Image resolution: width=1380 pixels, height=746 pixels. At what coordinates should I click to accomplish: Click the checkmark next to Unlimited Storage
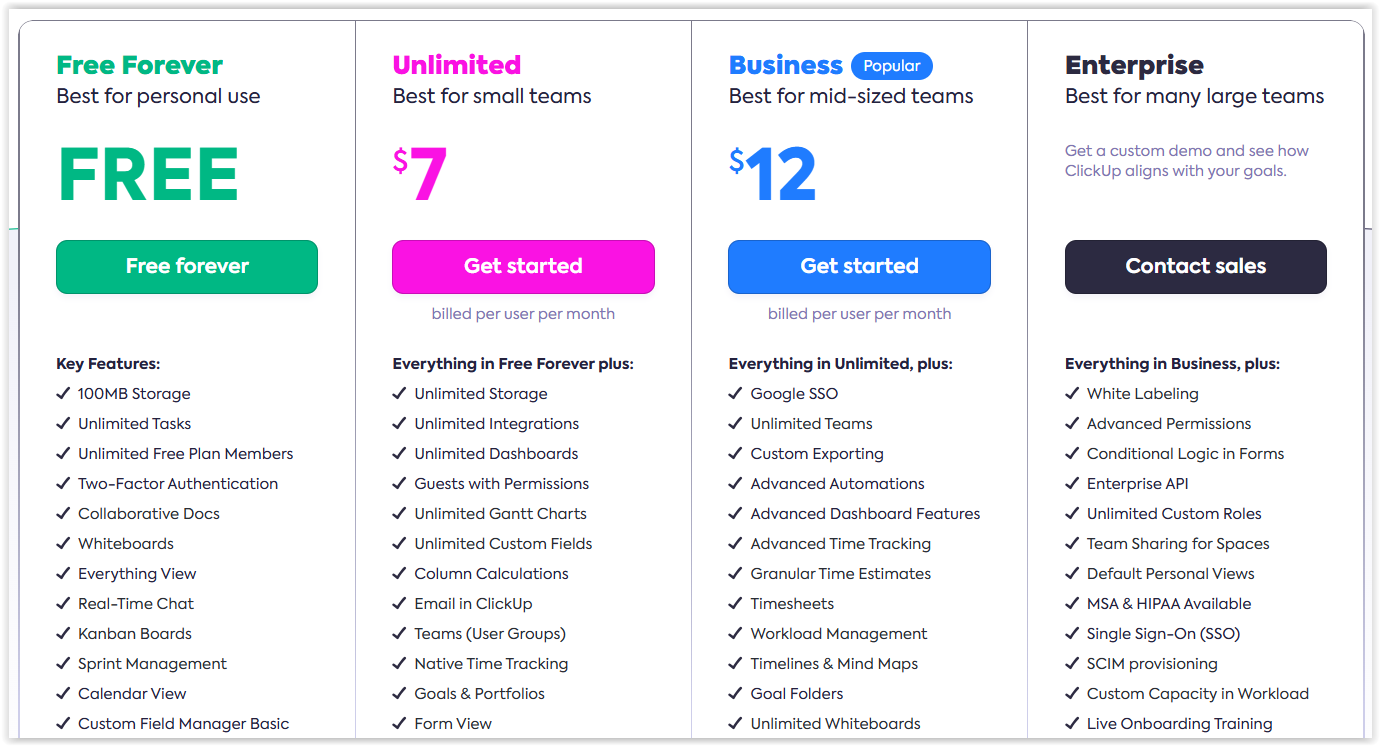(398, 393)
